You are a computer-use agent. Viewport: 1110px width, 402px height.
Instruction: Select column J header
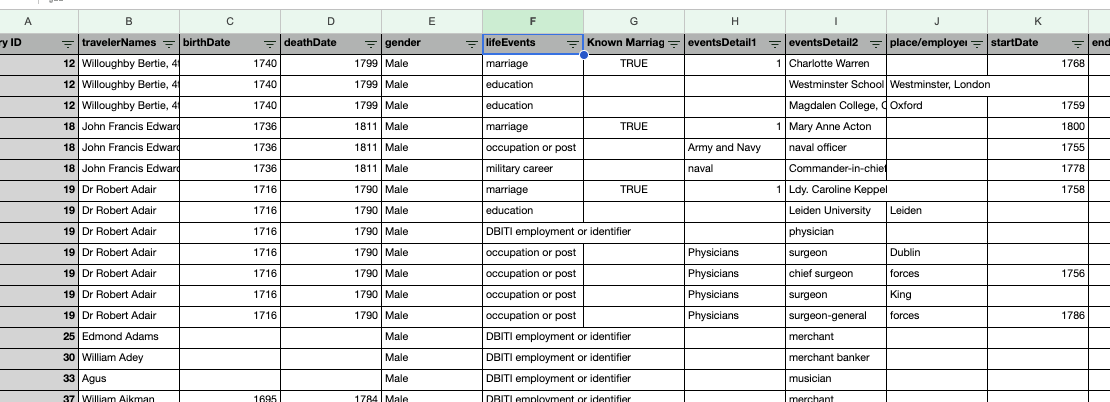coord(937,22)
